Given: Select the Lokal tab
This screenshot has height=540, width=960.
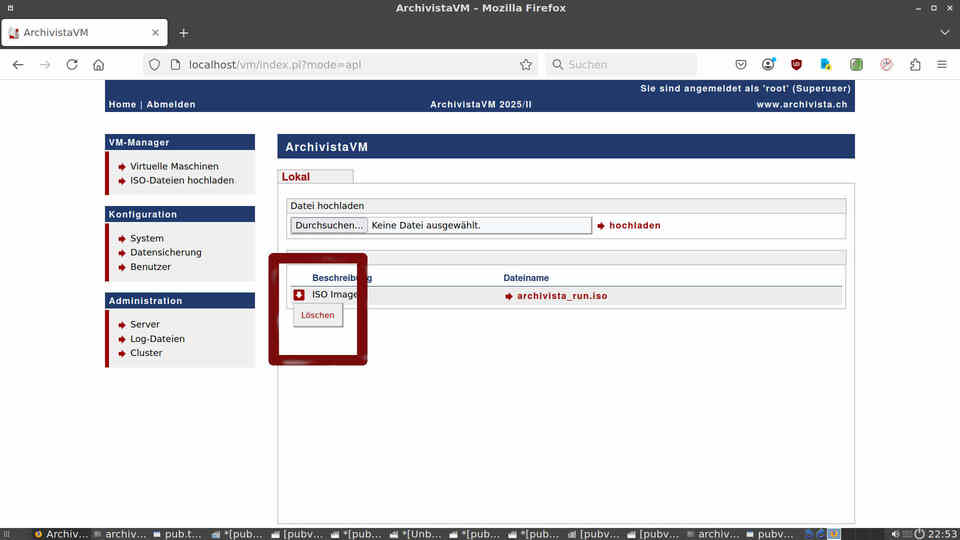Looking at the screenshot, I should click(x=315, y=176).
